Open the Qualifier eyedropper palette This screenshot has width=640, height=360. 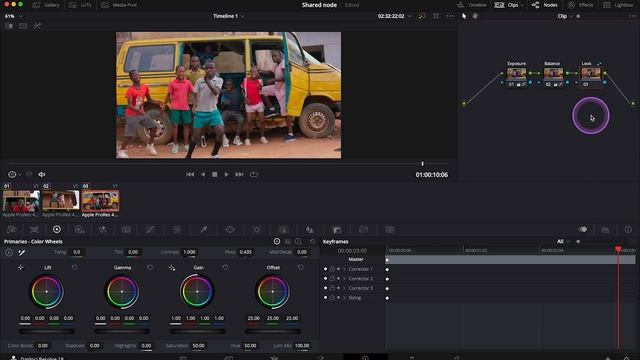(x=204, y=230)
